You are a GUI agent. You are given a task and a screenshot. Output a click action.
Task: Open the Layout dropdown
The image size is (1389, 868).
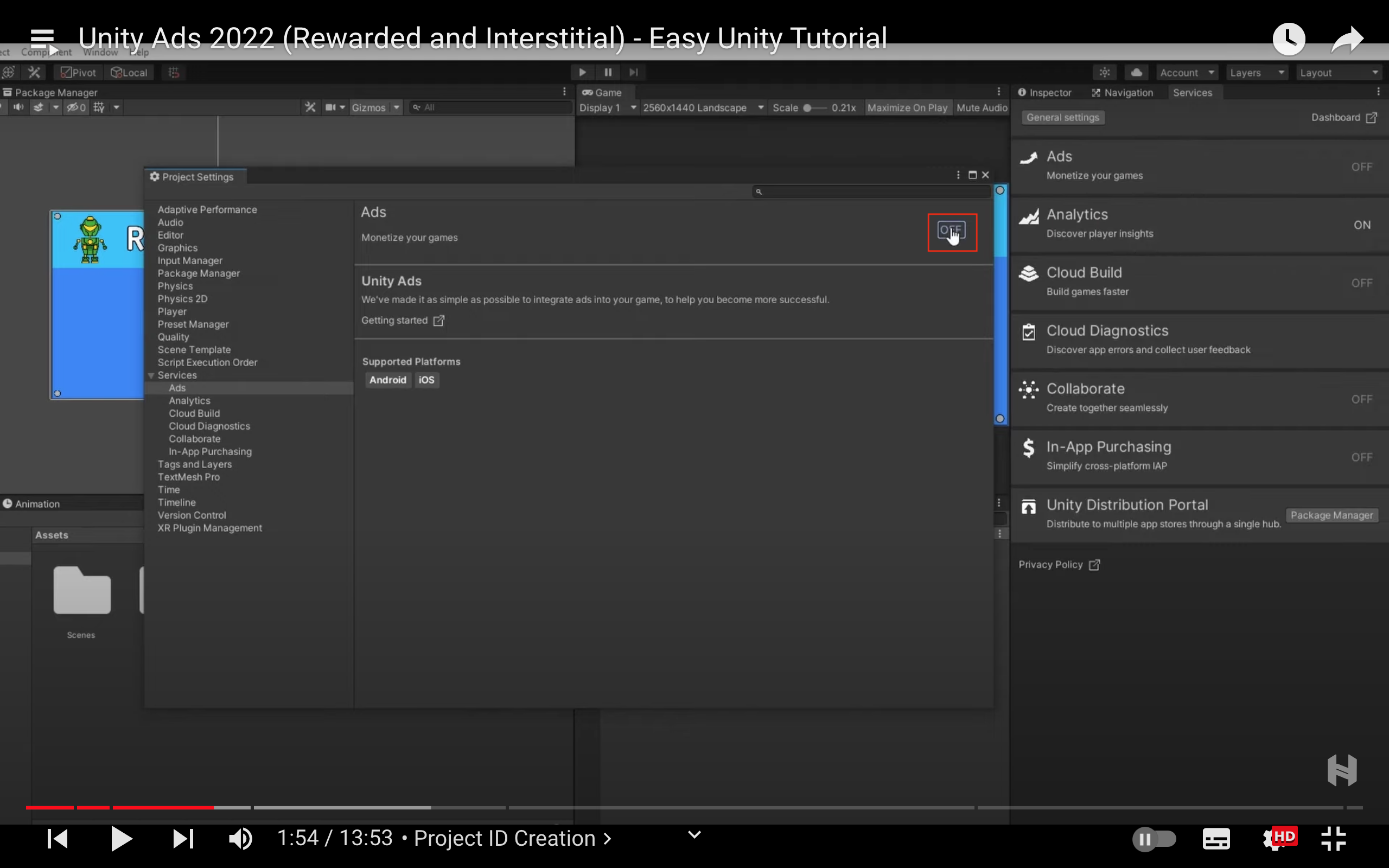tap(1339, 73)
